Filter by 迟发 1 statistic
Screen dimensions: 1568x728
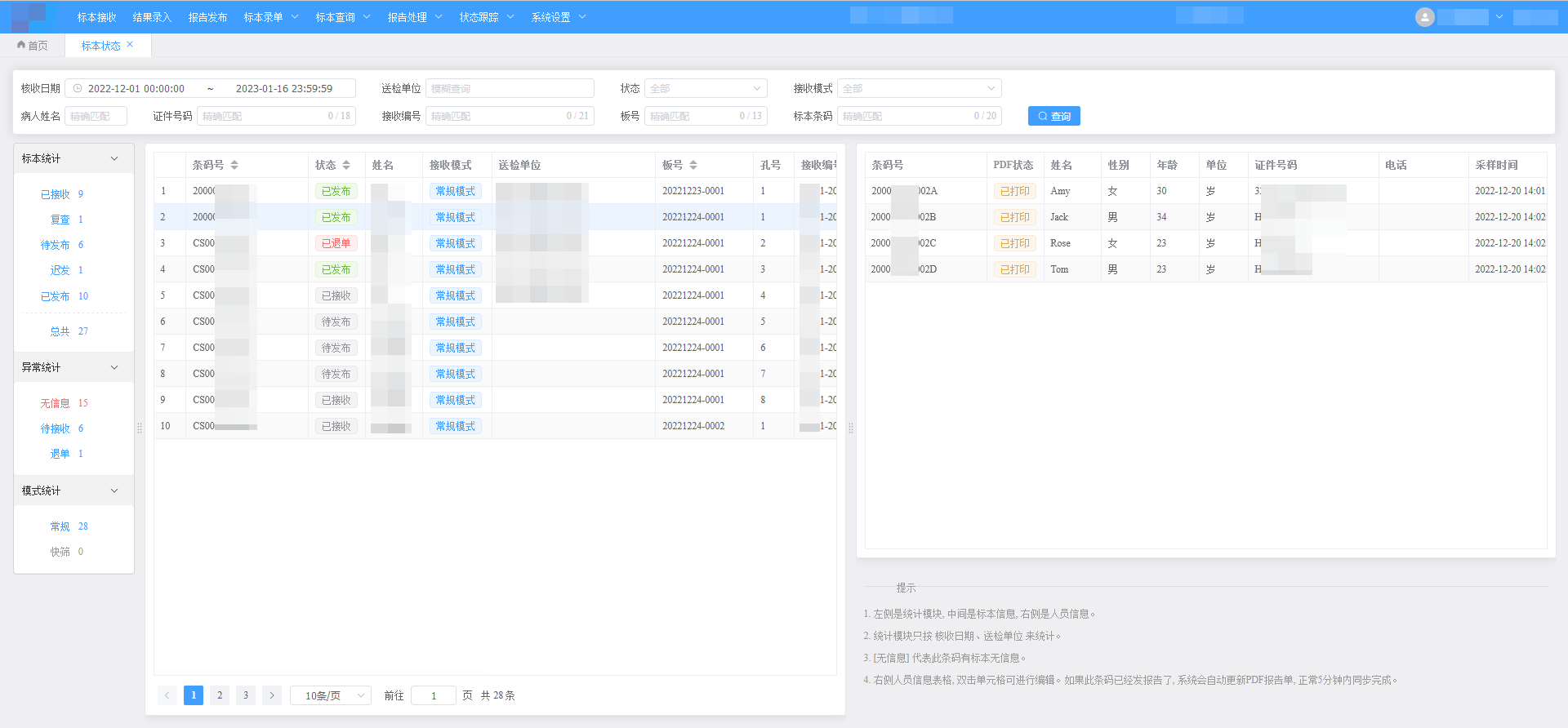click(67, 270)
